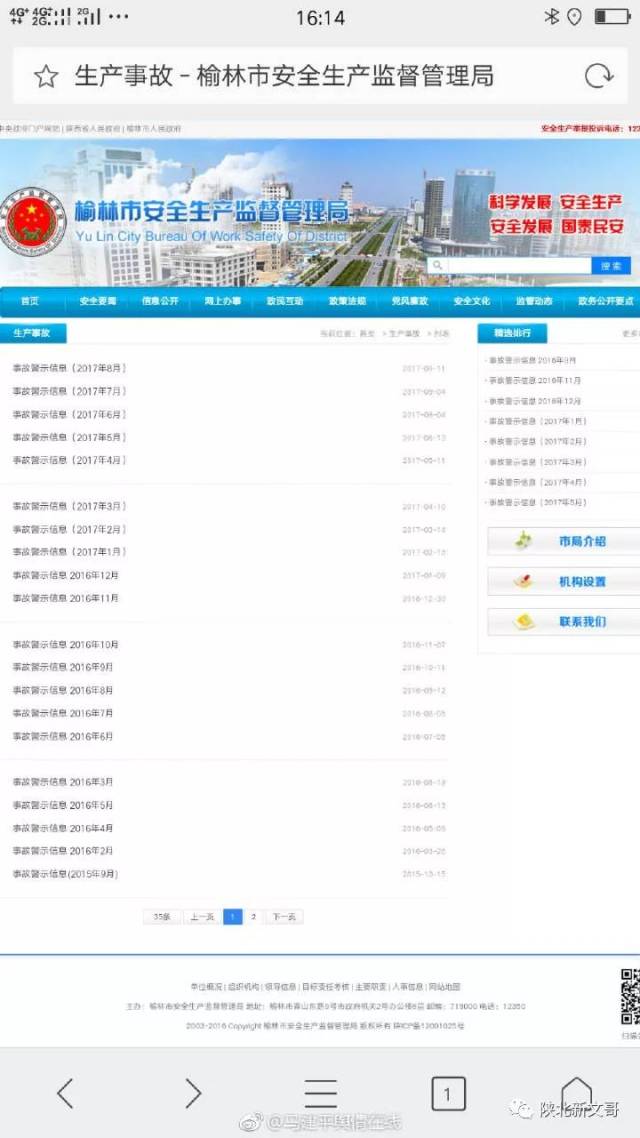Open the 人事信息 footer link
The height and width of the screenshot is (1138, 640).
click(x=408, y=987)
